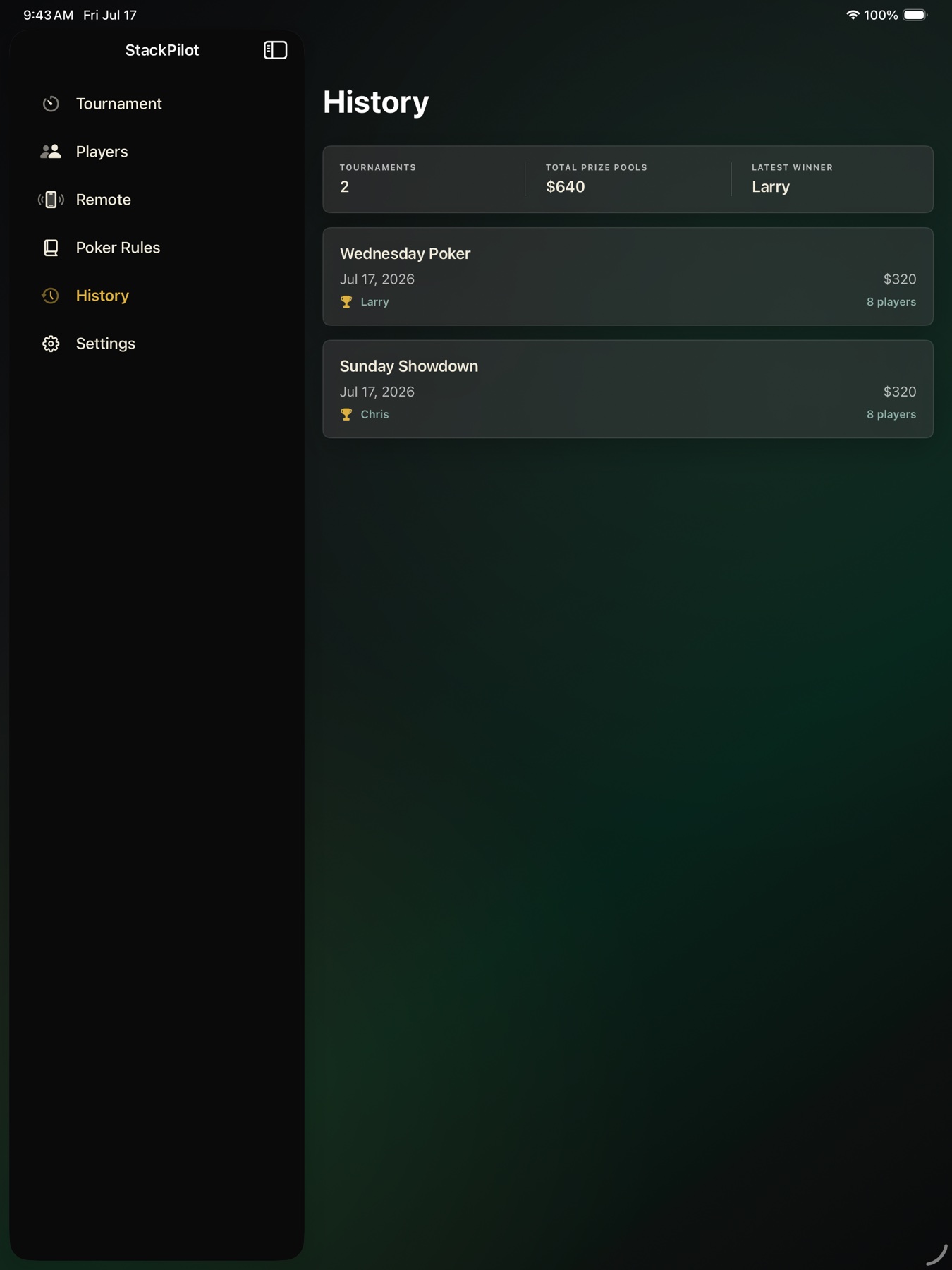Open the Wednesday Poker tournament card
Viewport: 952px width, 1270px height.
pyautogui.click(x=628, y=277)
